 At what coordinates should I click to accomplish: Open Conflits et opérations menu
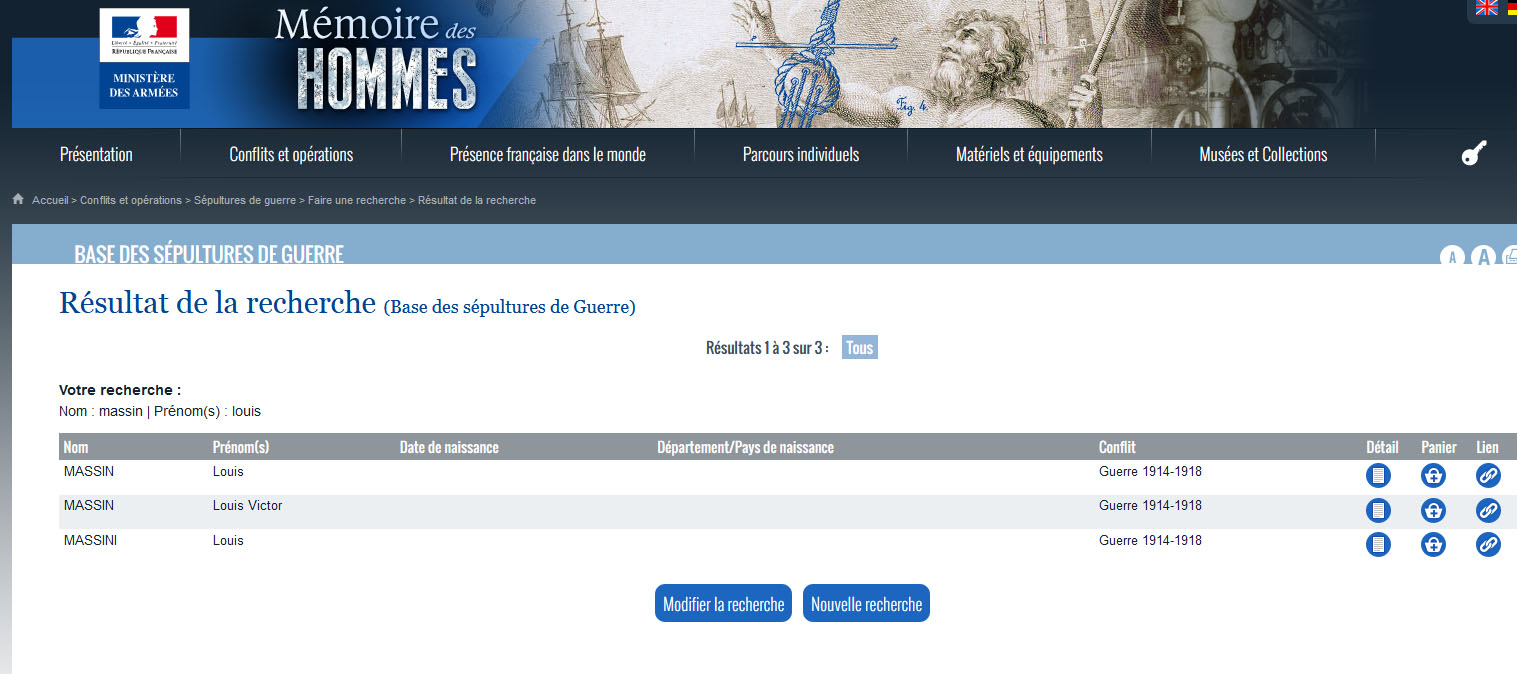[291, 155]
